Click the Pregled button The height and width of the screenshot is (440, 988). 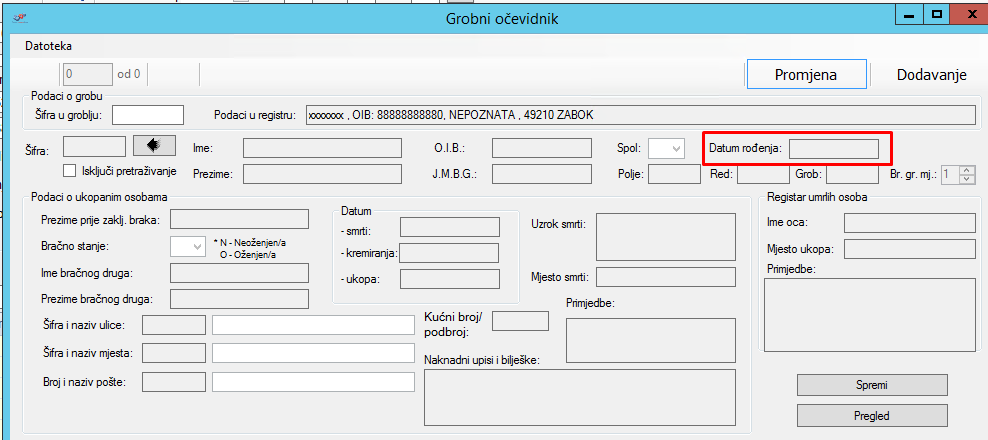pos(871,415)
